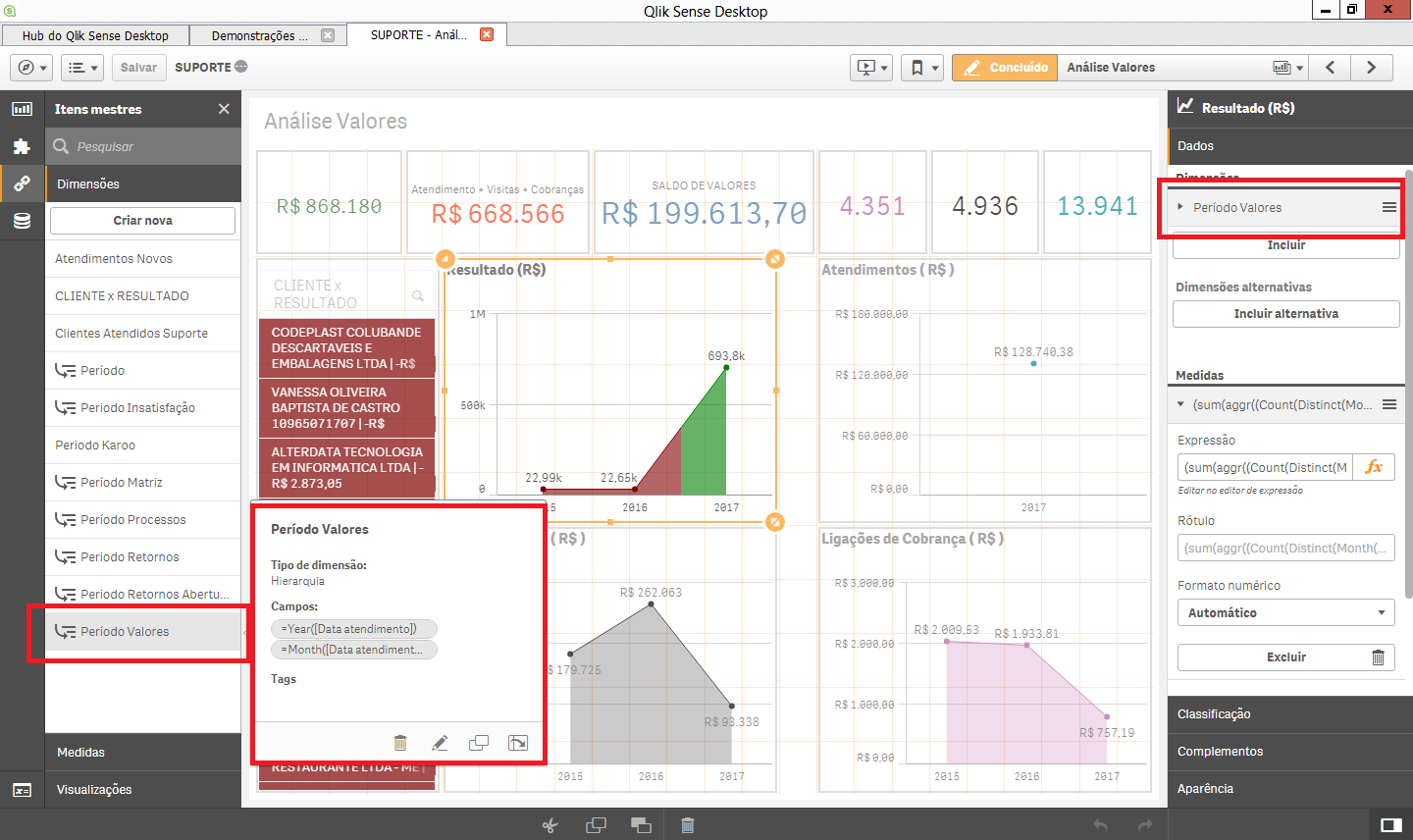This screenshot has height=840, width=1413.
Task: Collapse the (sum(aggr measure item
Action: 1180,404
